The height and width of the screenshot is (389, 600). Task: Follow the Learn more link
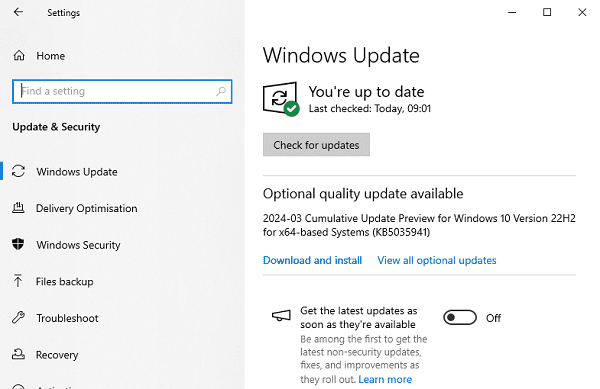pos(385,379)
